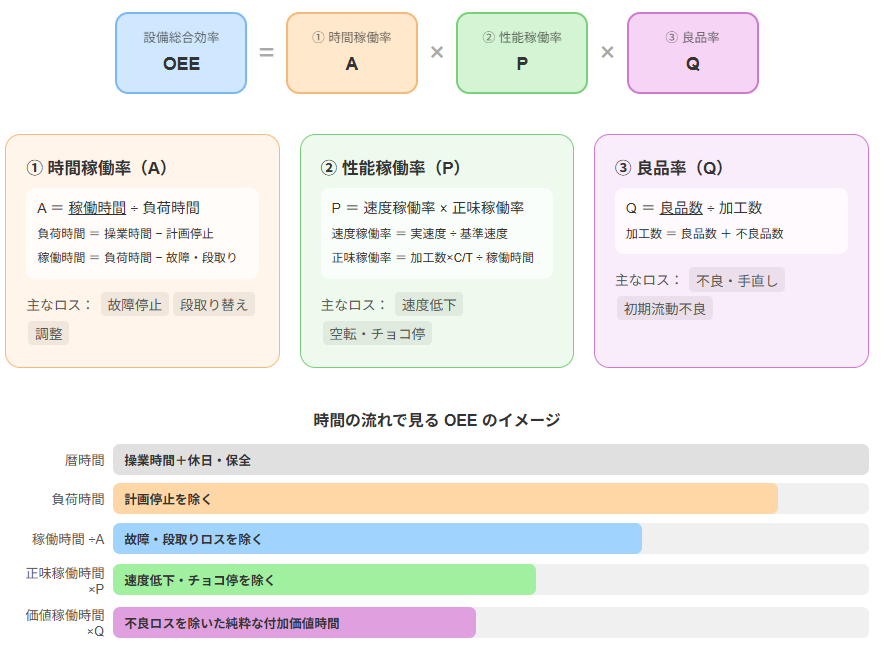Click the blue 設備総合効率 OEE box
Screen dimensions: 888x653
pyautogui.click(x=181, y=53)
